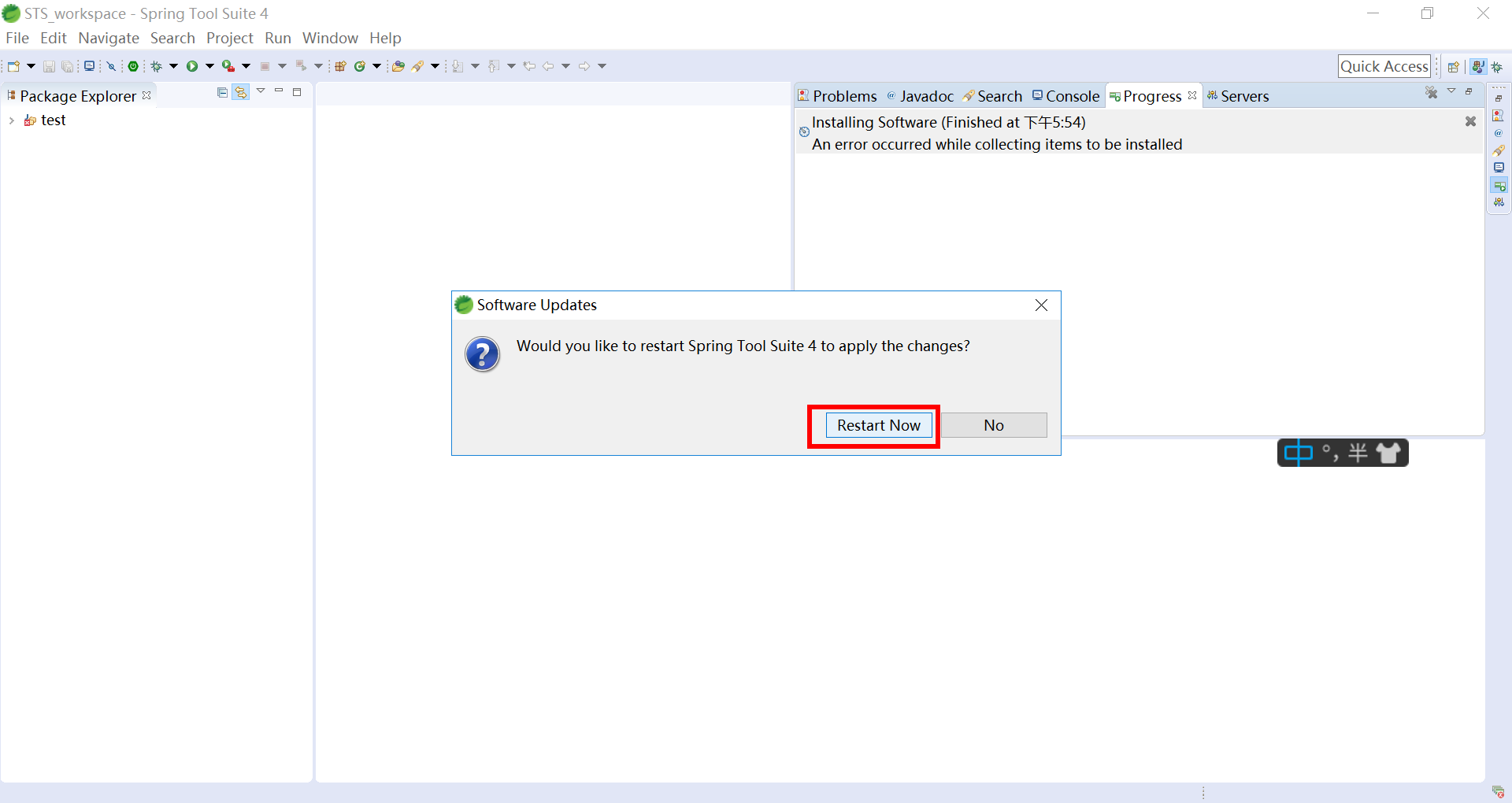Minimize the Package Explorer view
Image resolution: width=1512 pixels, height=803 pixels.
pyautogui.click(x=279, y=91)
